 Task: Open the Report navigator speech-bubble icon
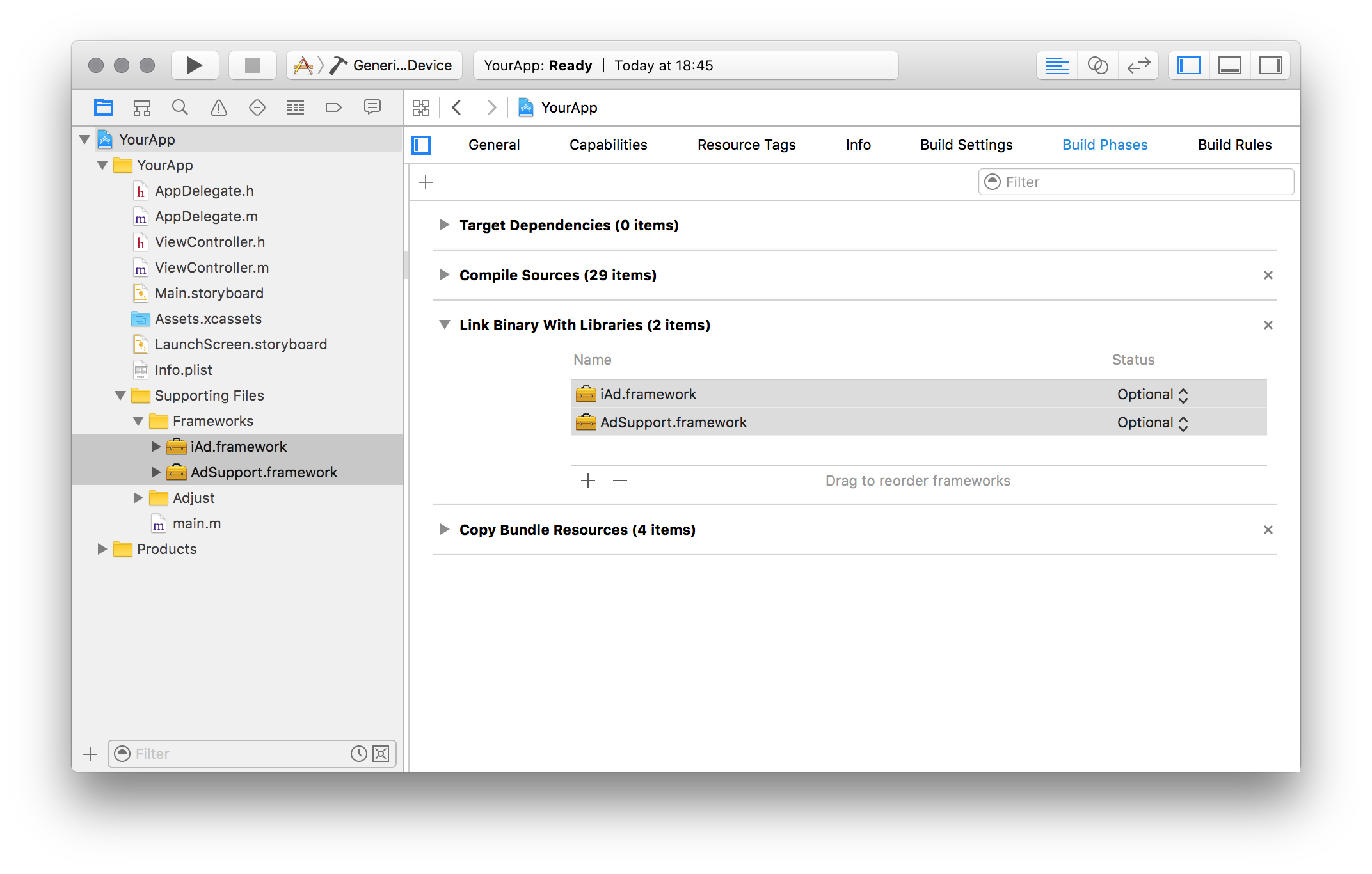coord(372,107)
